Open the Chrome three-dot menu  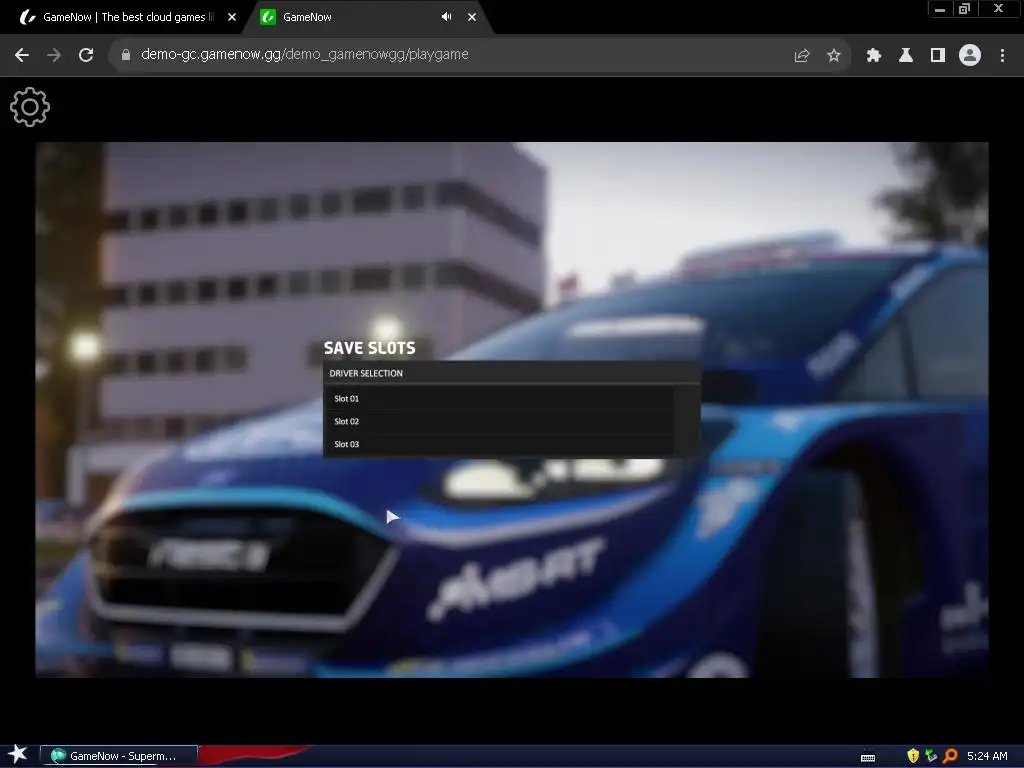click(1002, 56)
